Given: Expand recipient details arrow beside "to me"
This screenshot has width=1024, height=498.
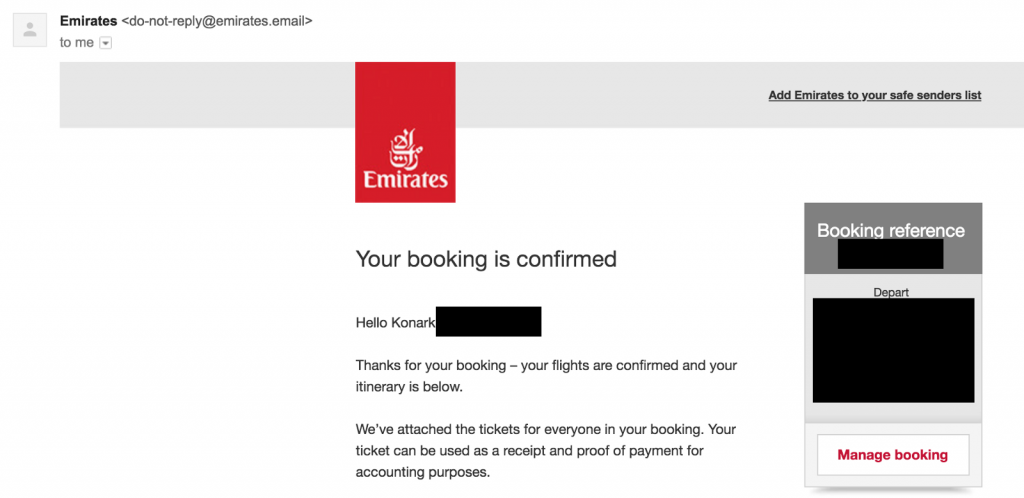Looking at the screenshot, I should [x=105, y=43].
